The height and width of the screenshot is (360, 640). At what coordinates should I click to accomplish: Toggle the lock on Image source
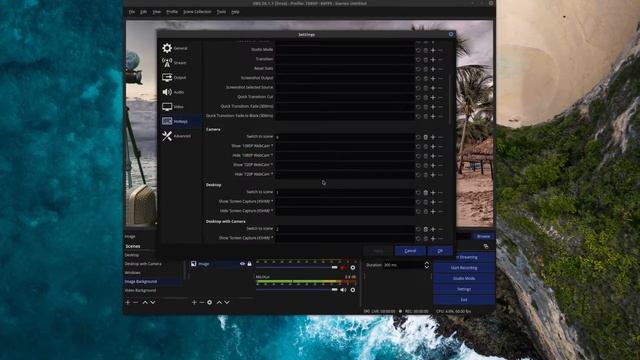pos(249,264)
